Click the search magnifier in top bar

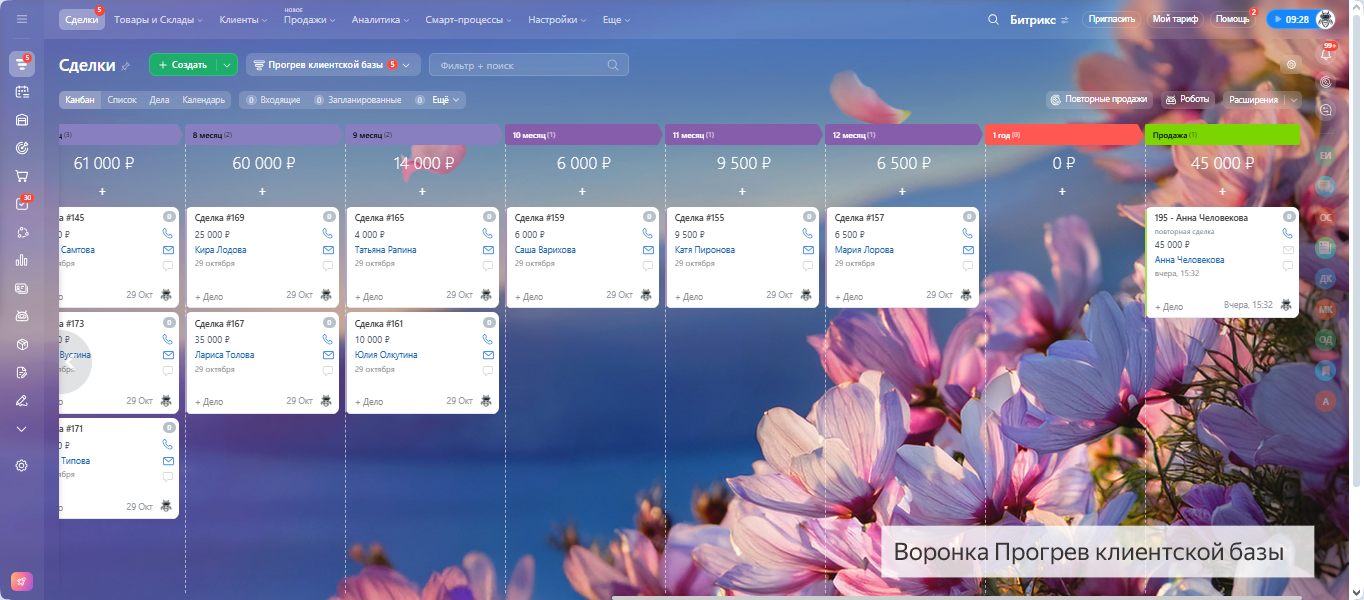(x=993, y=19)
